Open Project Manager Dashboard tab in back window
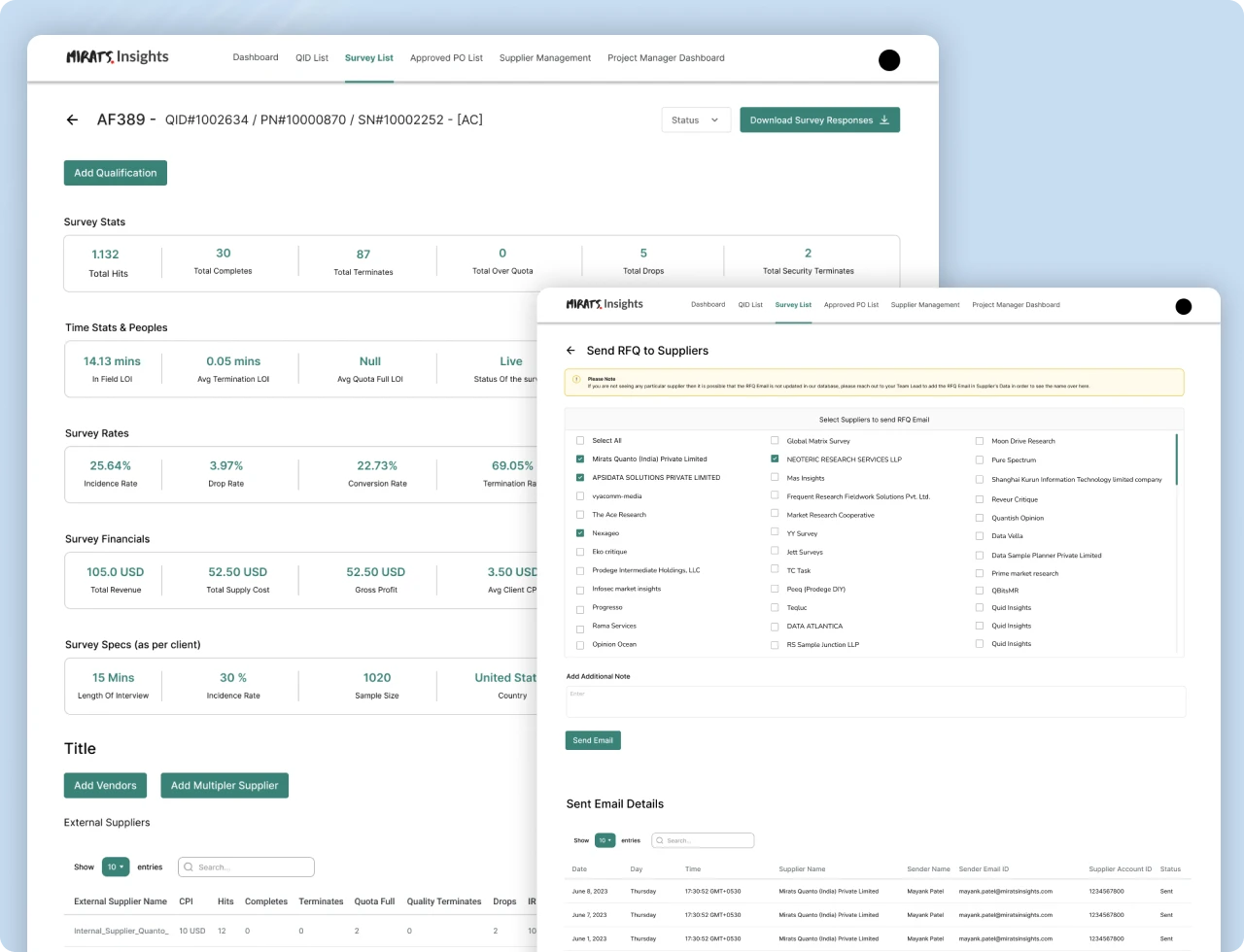 pos(666,57)
